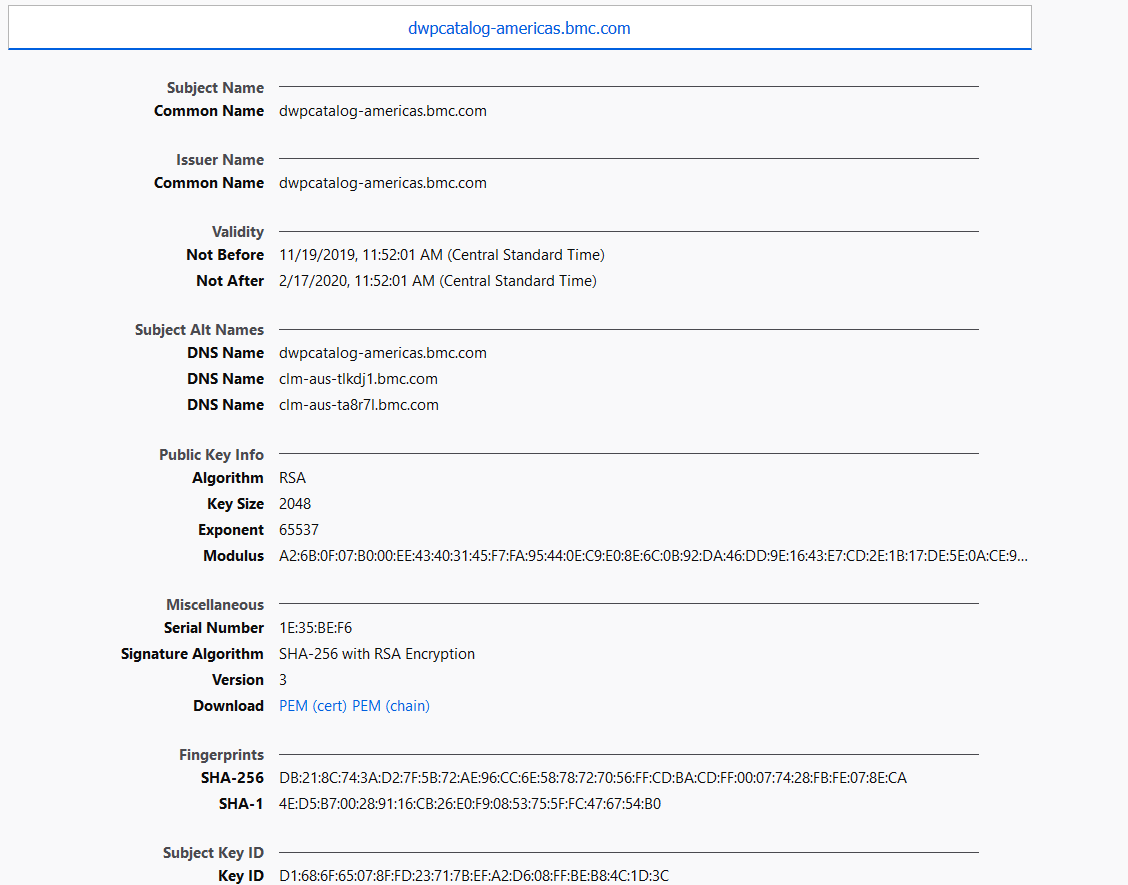Click the truncated Modulus hex value
Screen dimensions: 1128x885
653,556
